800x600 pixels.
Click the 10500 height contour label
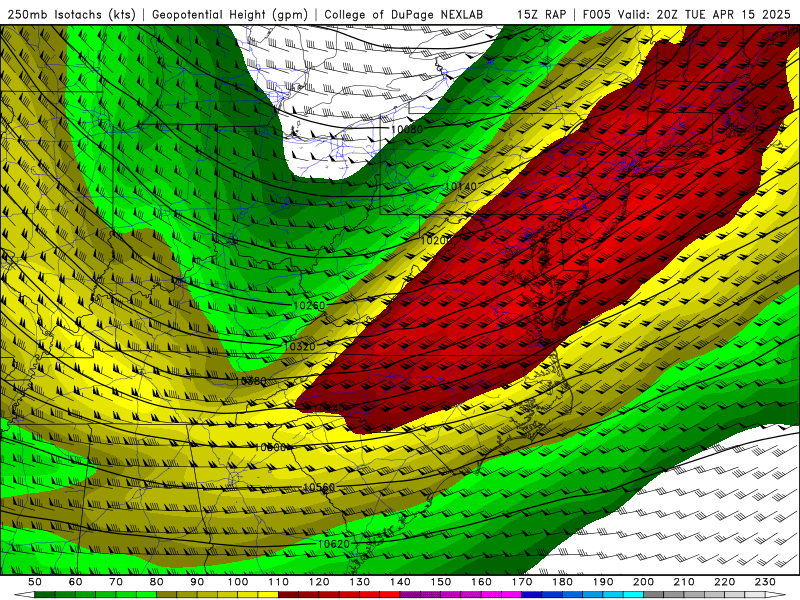pyautogui.click(x=270, y=447)
